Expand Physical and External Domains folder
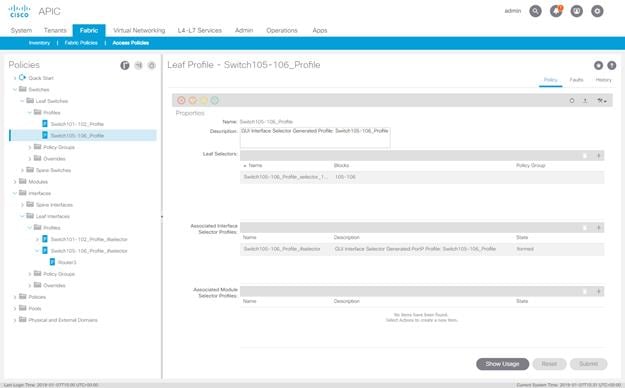Viewport: 625px width, 388px height. point(15,320)
